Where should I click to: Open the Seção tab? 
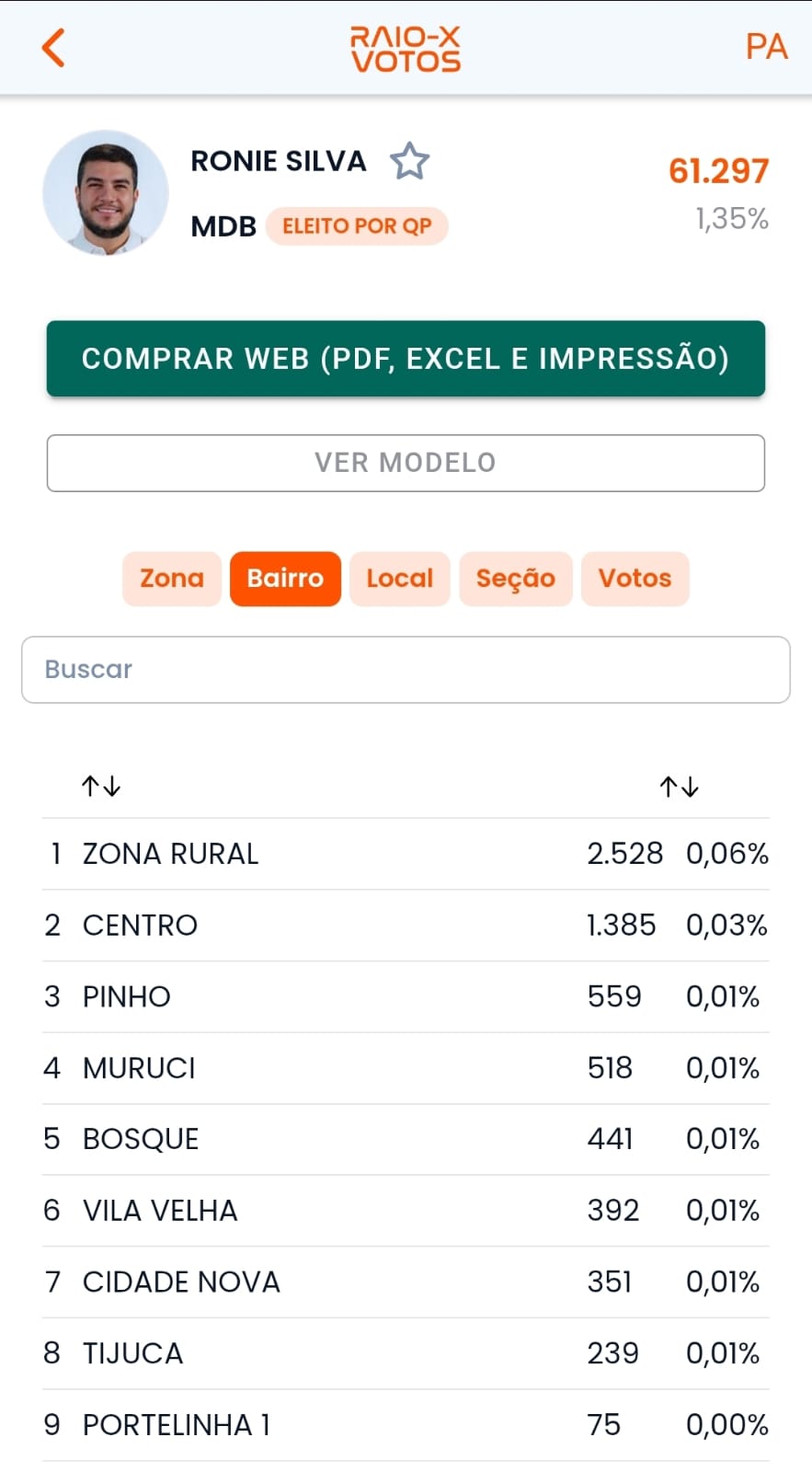point(516,579)
